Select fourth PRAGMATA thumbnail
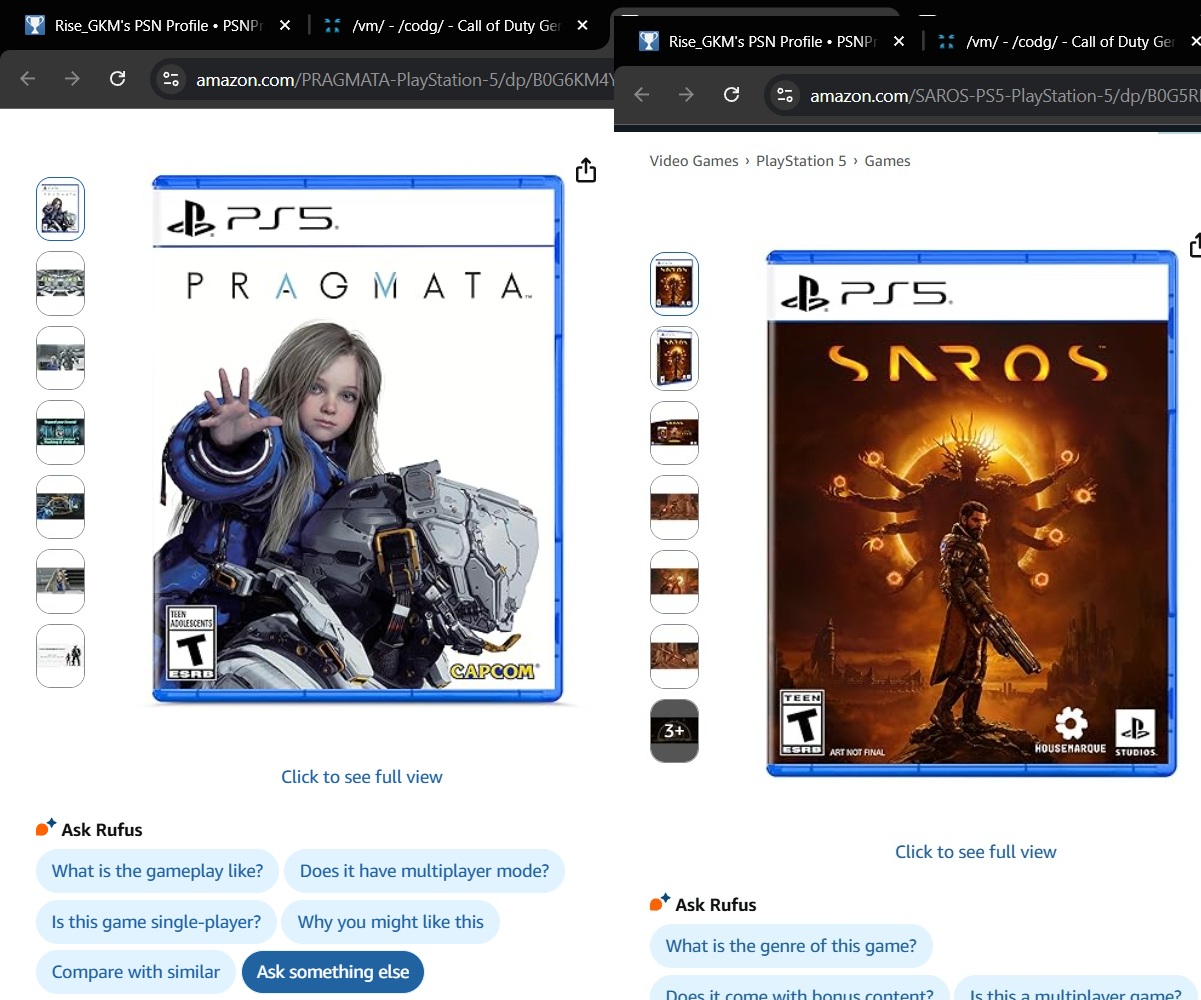This screenshot has width=1201, height=1000. tap(61, 432)
